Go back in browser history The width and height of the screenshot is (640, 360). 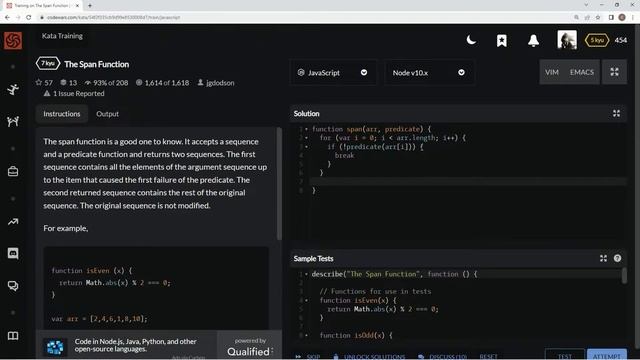tap(7, 17)
